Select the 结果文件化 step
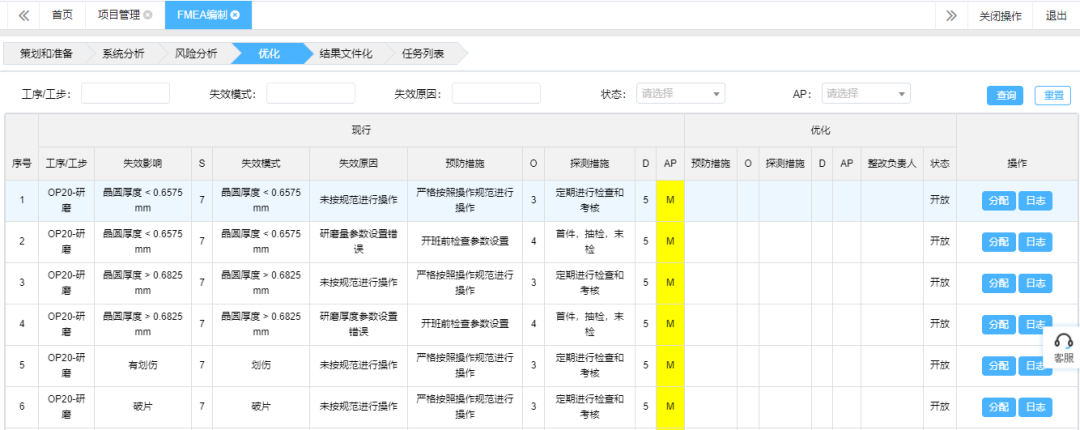This screenshot has width=1080, height=430. (345, 53)
